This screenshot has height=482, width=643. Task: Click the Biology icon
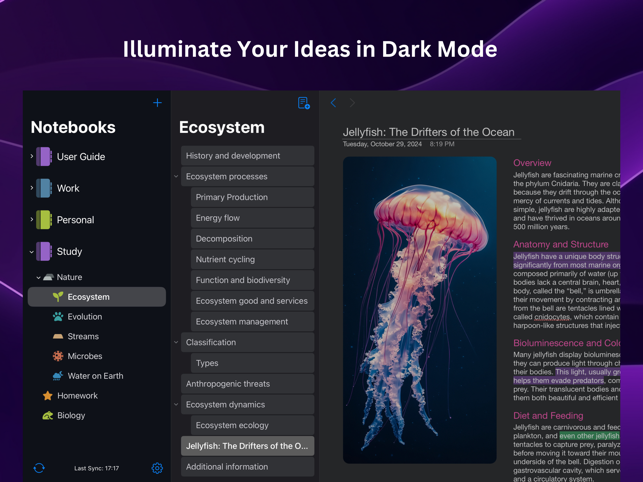(x=48, y=415)
